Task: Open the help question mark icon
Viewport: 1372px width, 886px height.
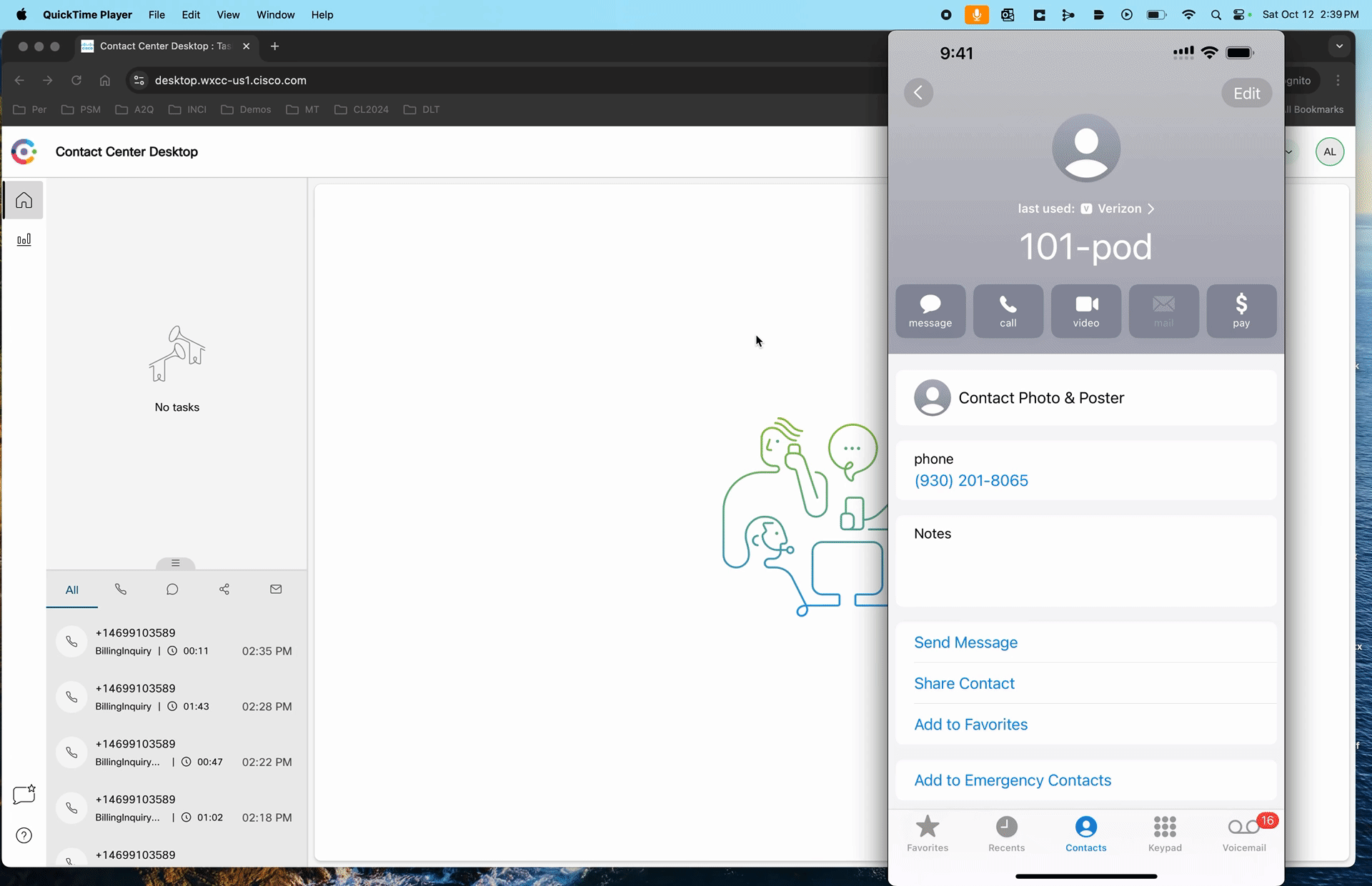Action: coord(24,835)
